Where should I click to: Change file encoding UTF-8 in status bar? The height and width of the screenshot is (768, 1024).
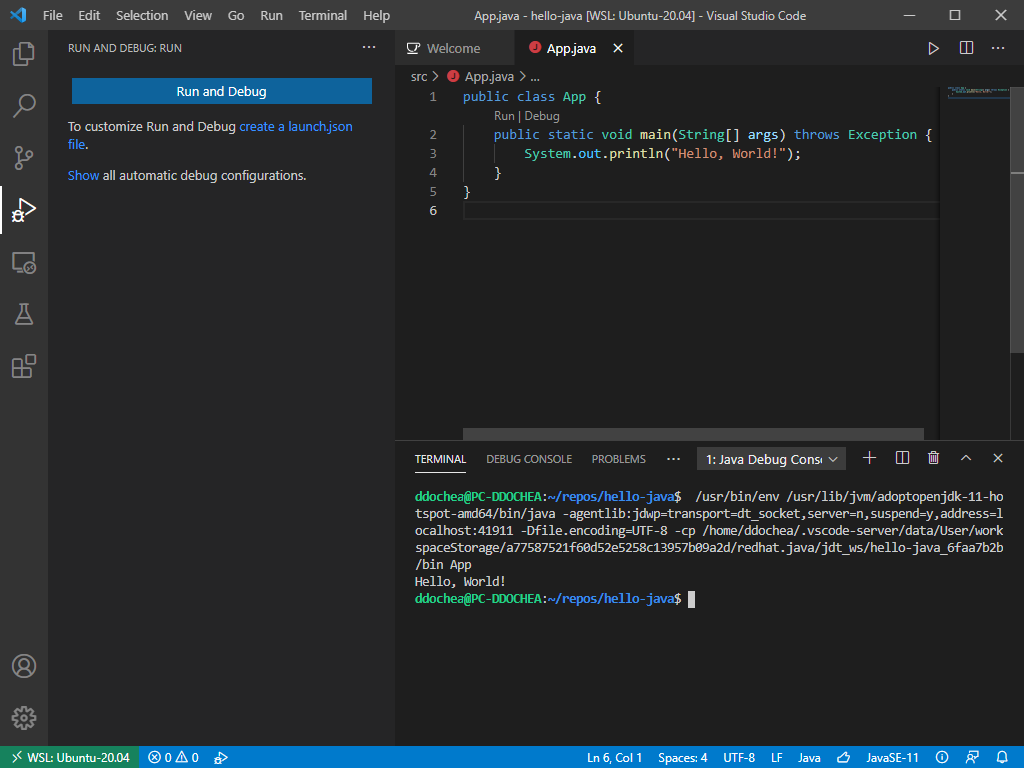739,758
